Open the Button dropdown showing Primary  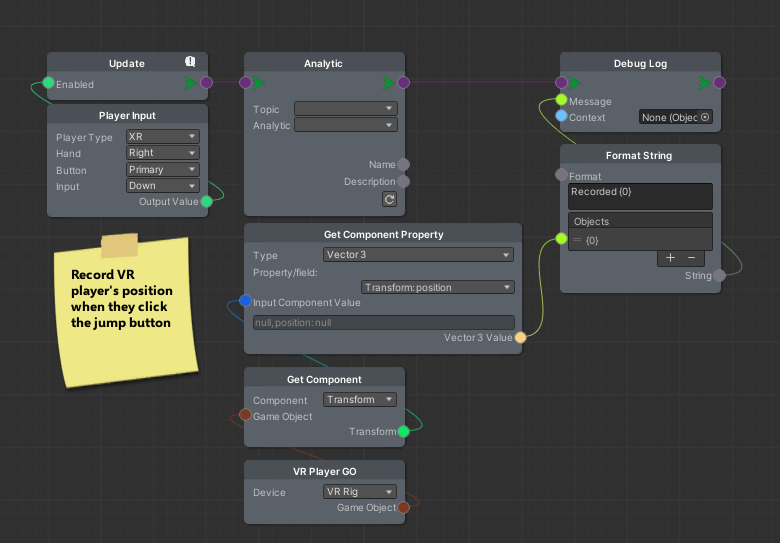[x=163, y=170]
